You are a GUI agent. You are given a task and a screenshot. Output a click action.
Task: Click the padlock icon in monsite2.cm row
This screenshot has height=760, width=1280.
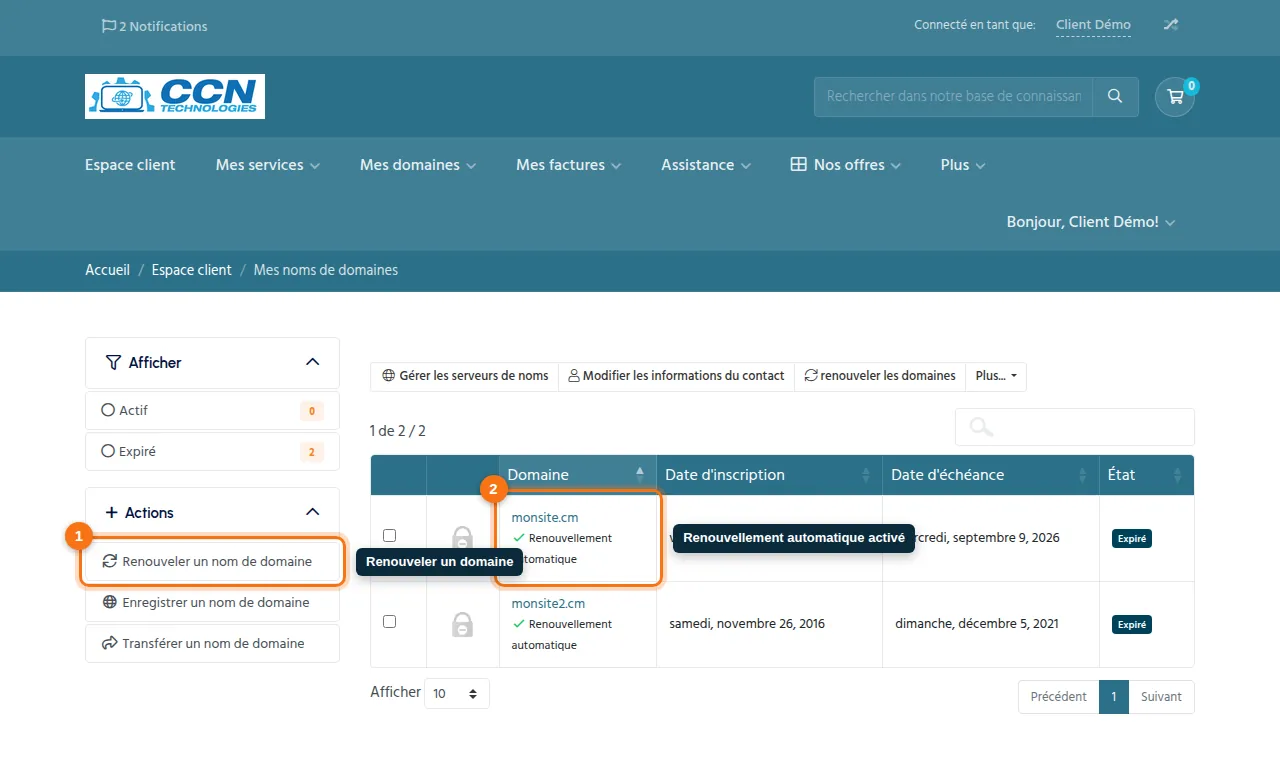coord(462,624)
